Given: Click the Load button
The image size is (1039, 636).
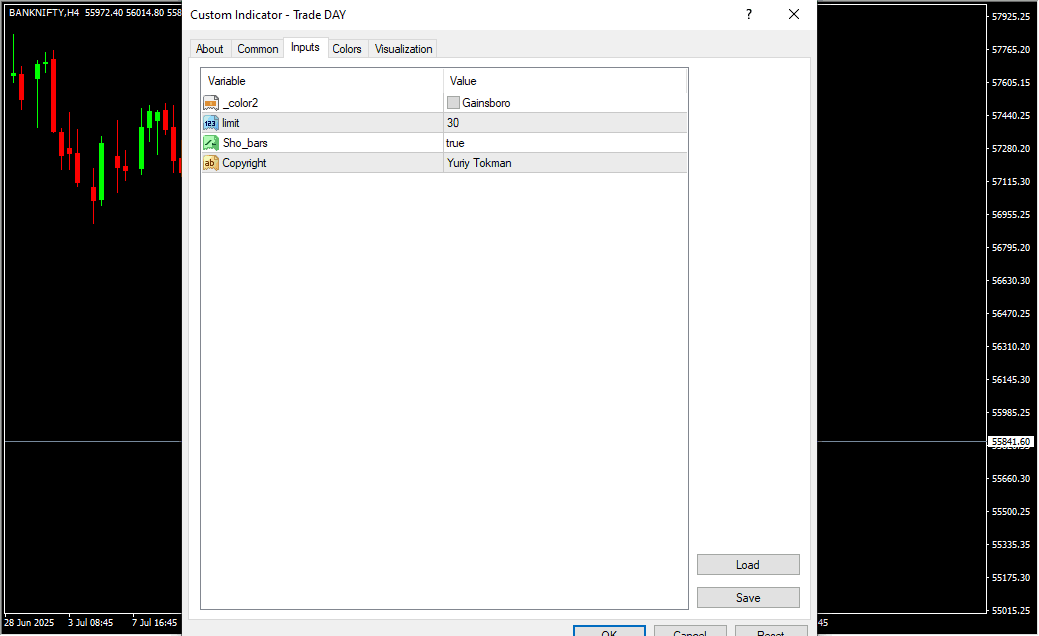Looking at the screenshot, I should 748,565.
